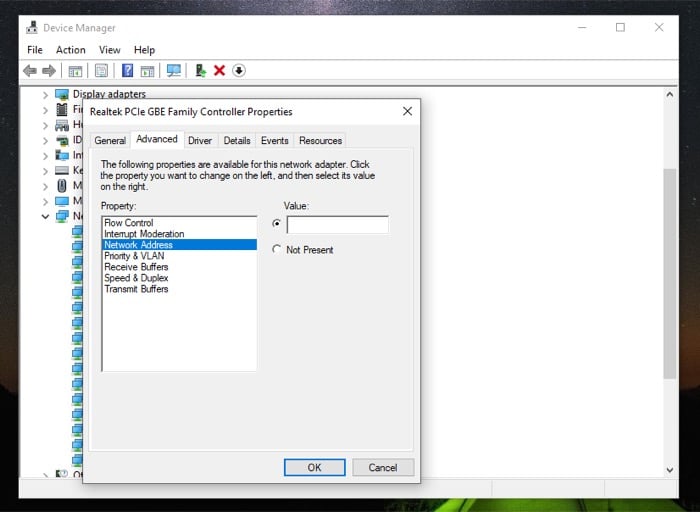The width and height of the screenshot is (700, 512).
Task: Click the red X Uninstall device icon
Action: click(219, 71)
